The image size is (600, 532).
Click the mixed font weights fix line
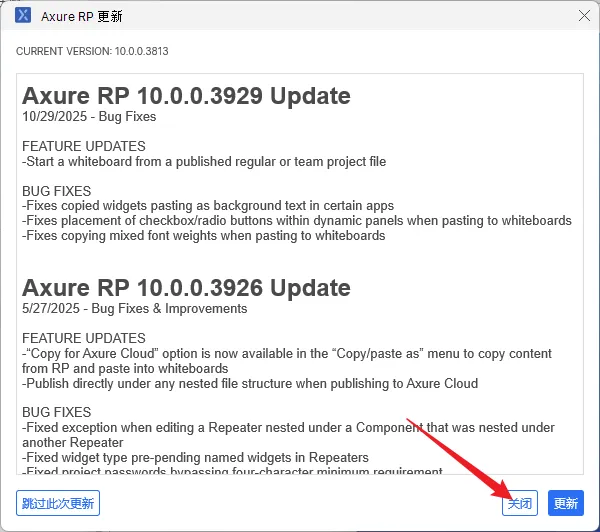point(204,235)
